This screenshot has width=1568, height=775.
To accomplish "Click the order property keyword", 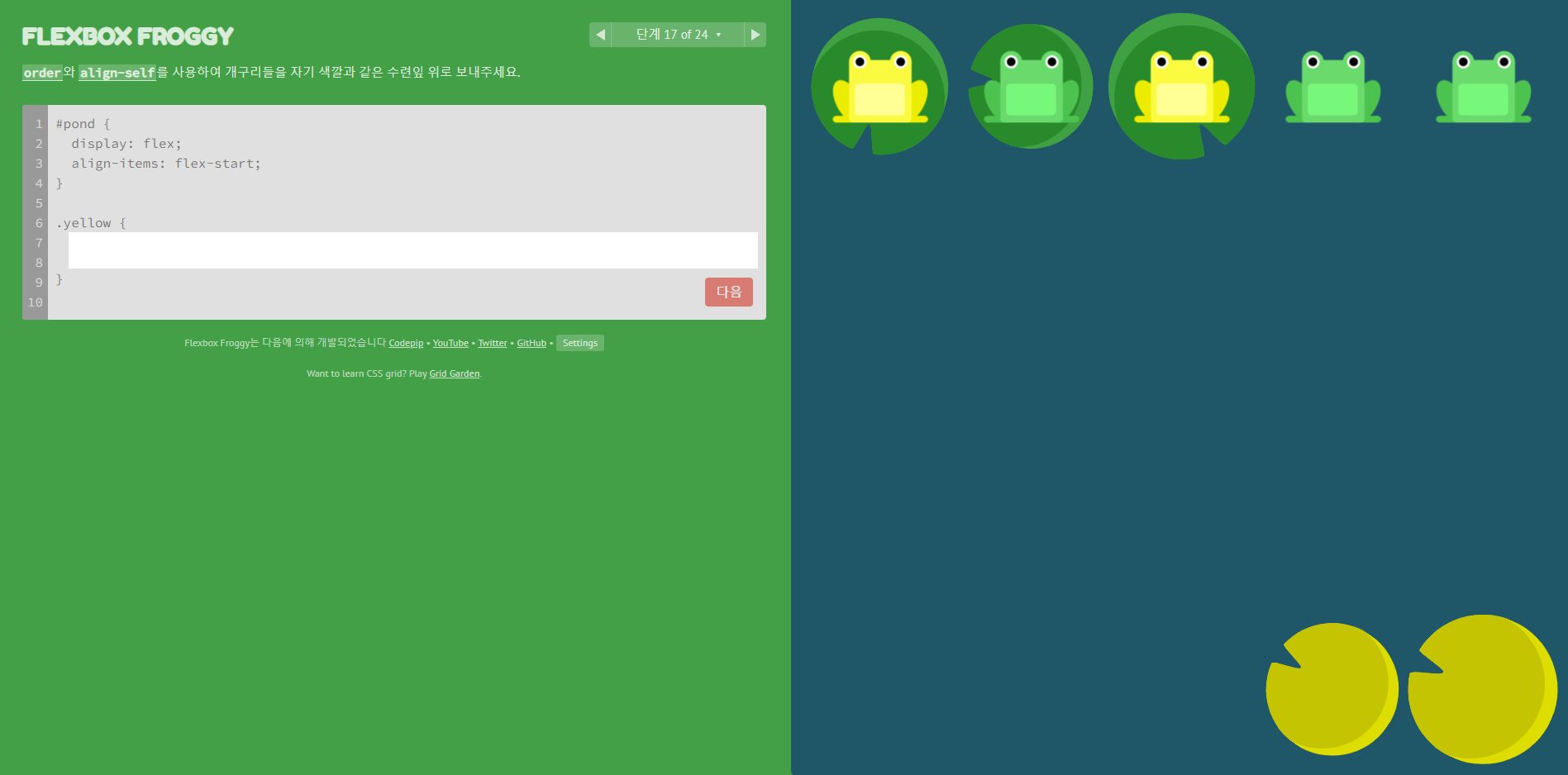I will click(x=42, y=73).
